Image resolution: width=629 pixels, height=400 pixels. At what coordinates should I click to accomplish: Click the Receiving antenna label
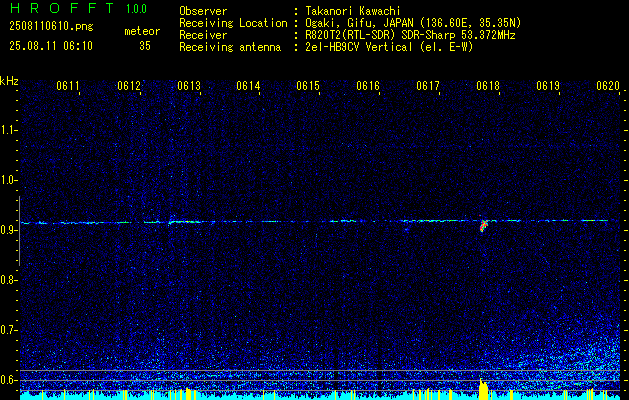(230, 47)
